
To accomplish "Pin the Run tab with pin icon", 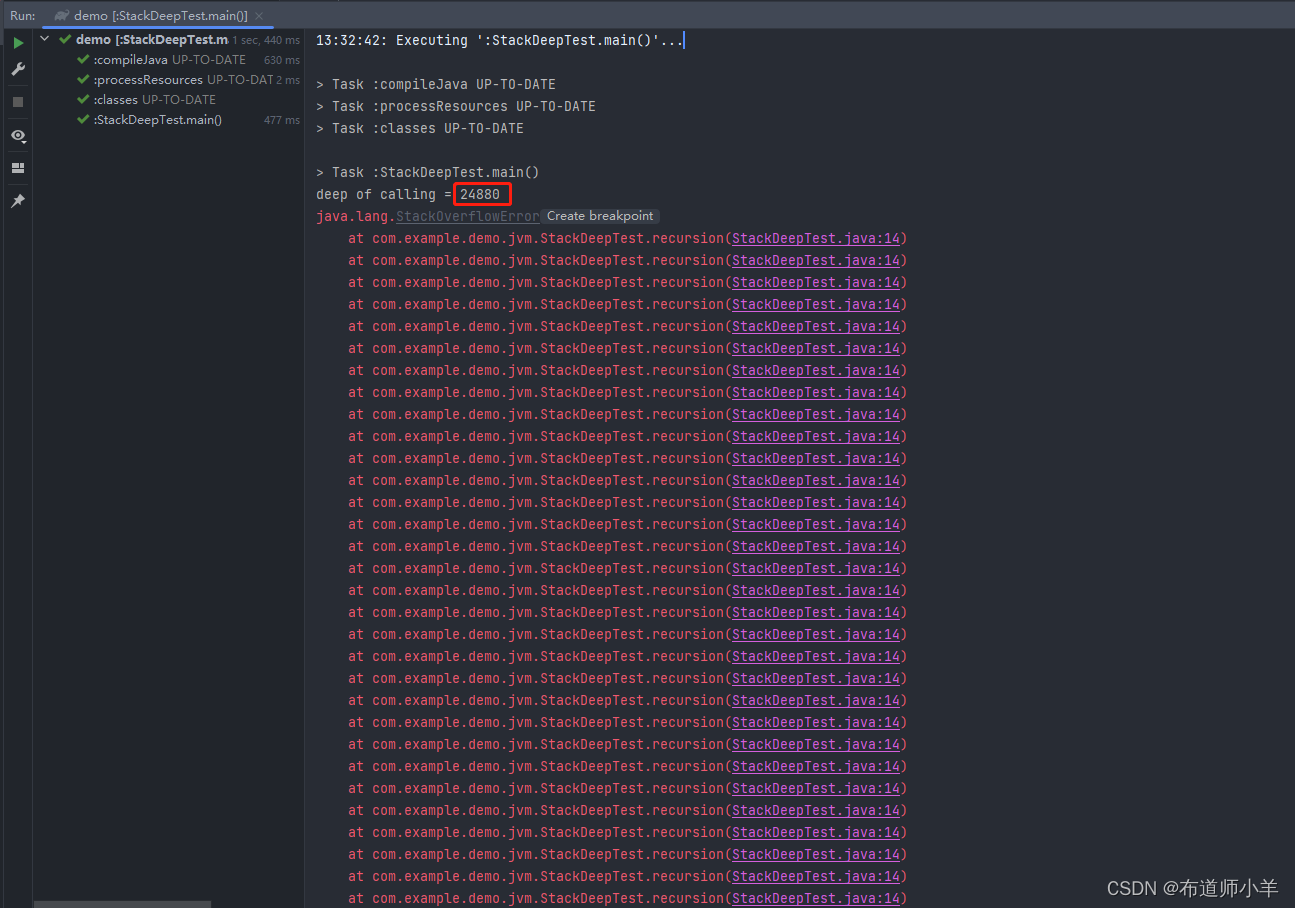I will (18, 201).
